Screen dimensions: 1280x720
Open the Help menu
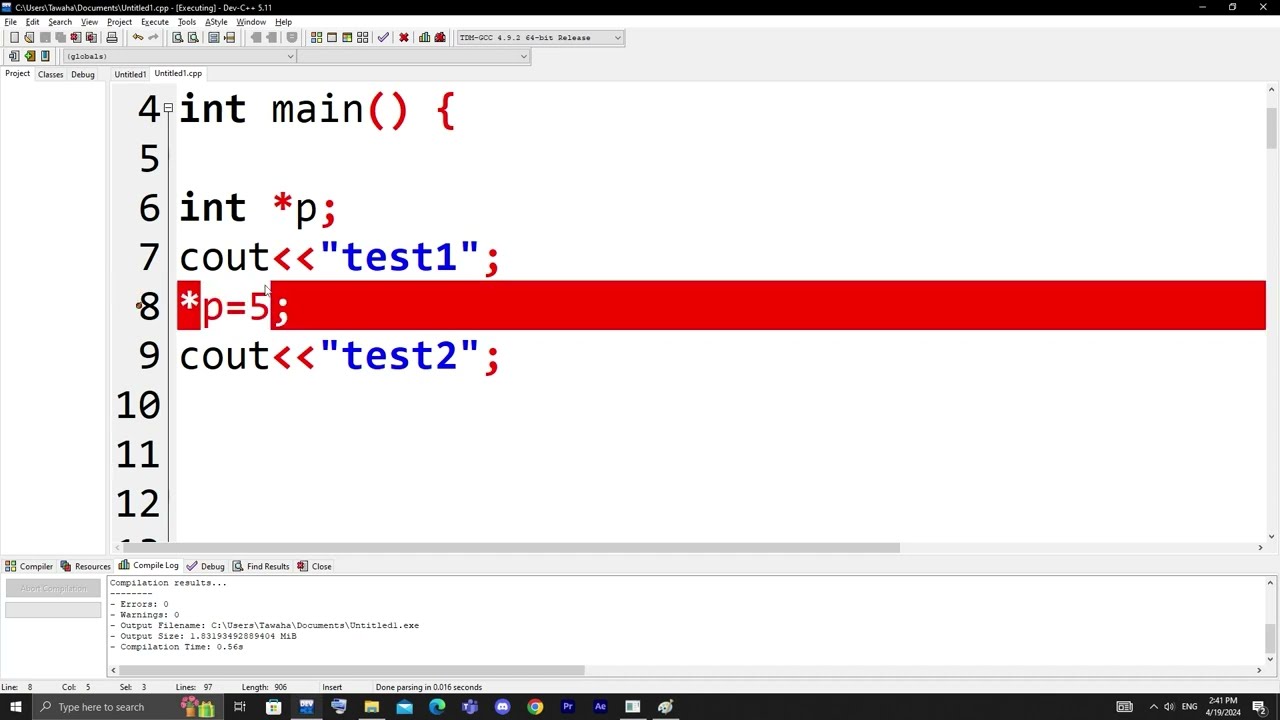(x=284, y=21)
